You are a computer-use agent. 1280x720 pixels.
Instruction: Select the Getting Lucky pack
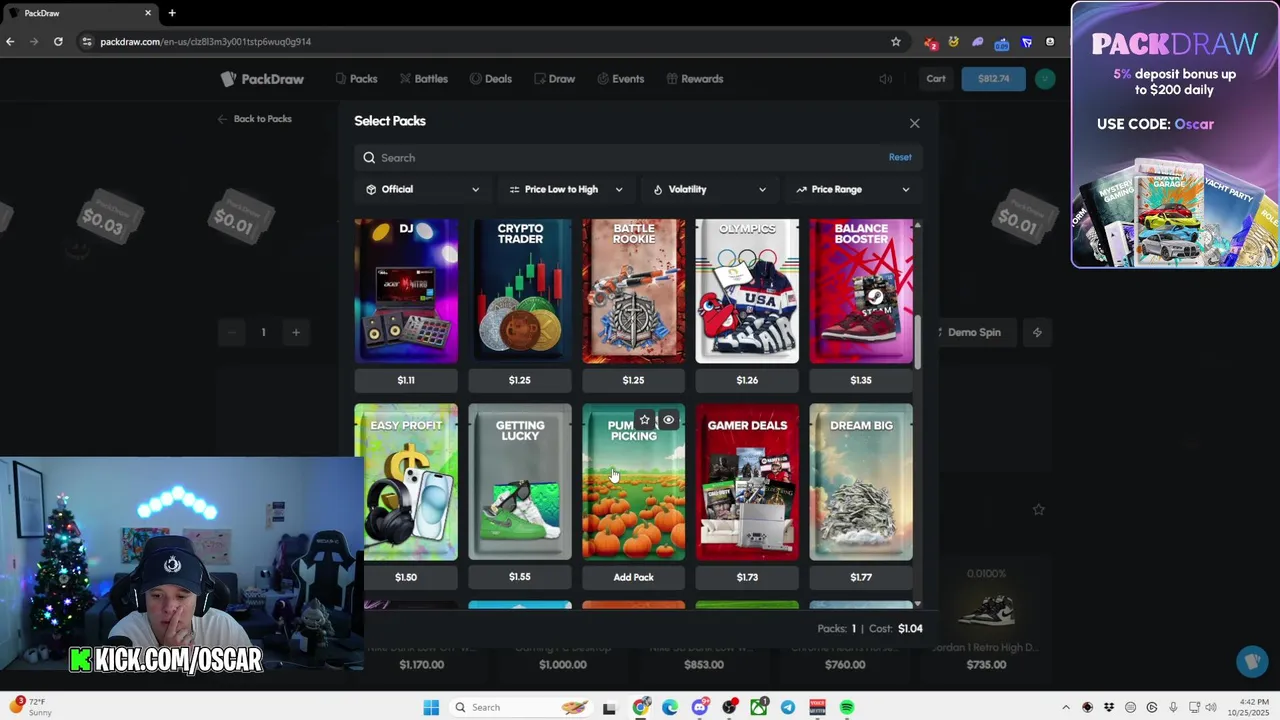click(x=520, y=482)
